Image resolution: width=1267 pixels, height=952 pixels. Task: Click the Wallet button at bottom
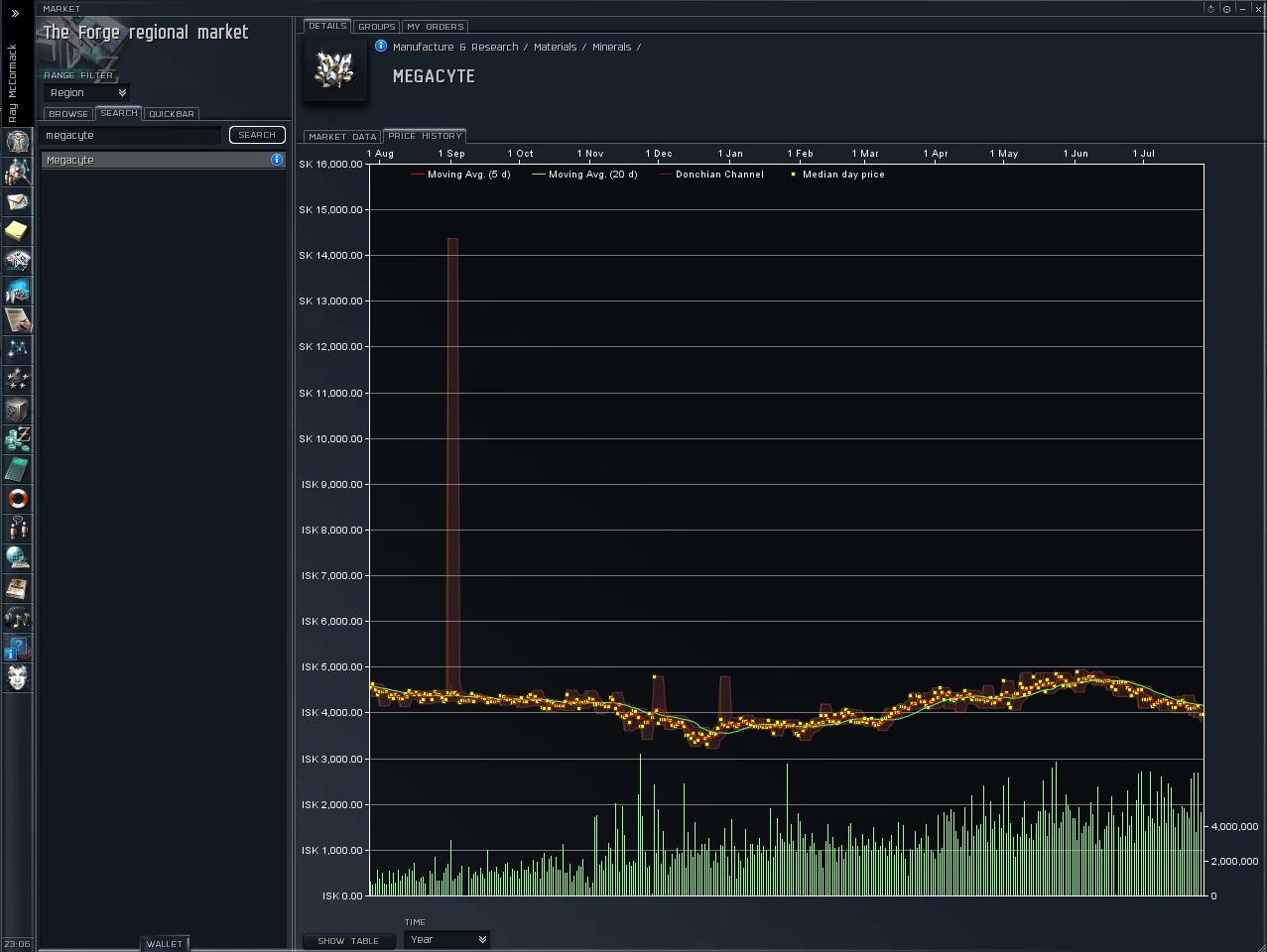click(x=165, y=944)
